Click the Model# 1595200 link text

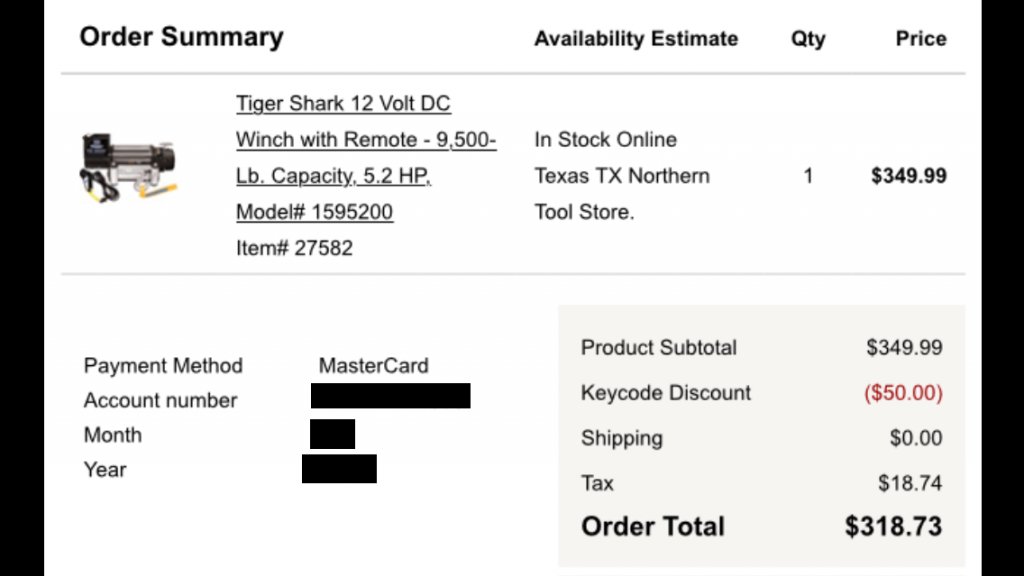(x=314, y=212)
